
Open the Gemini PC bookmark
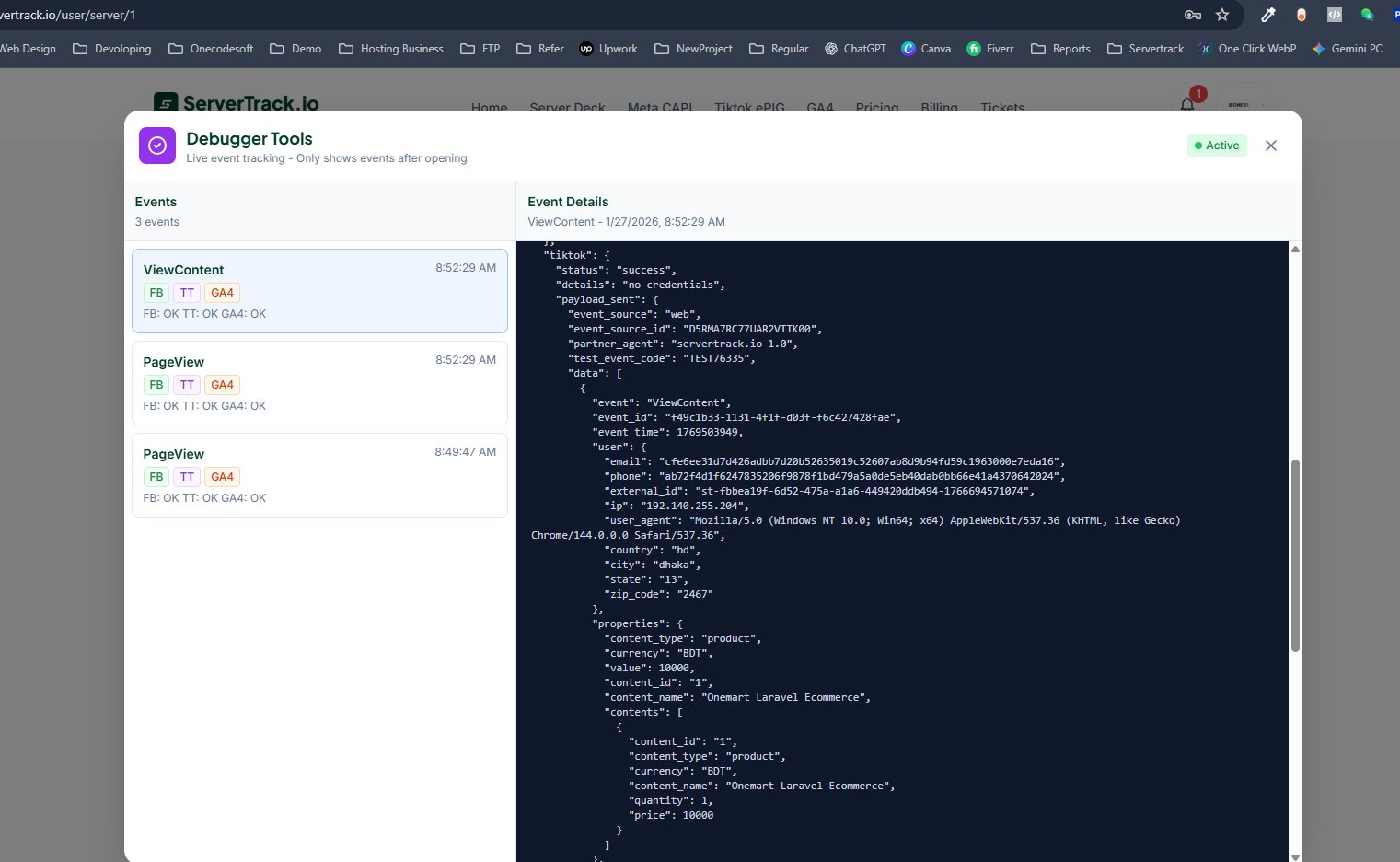point(1348,49)
